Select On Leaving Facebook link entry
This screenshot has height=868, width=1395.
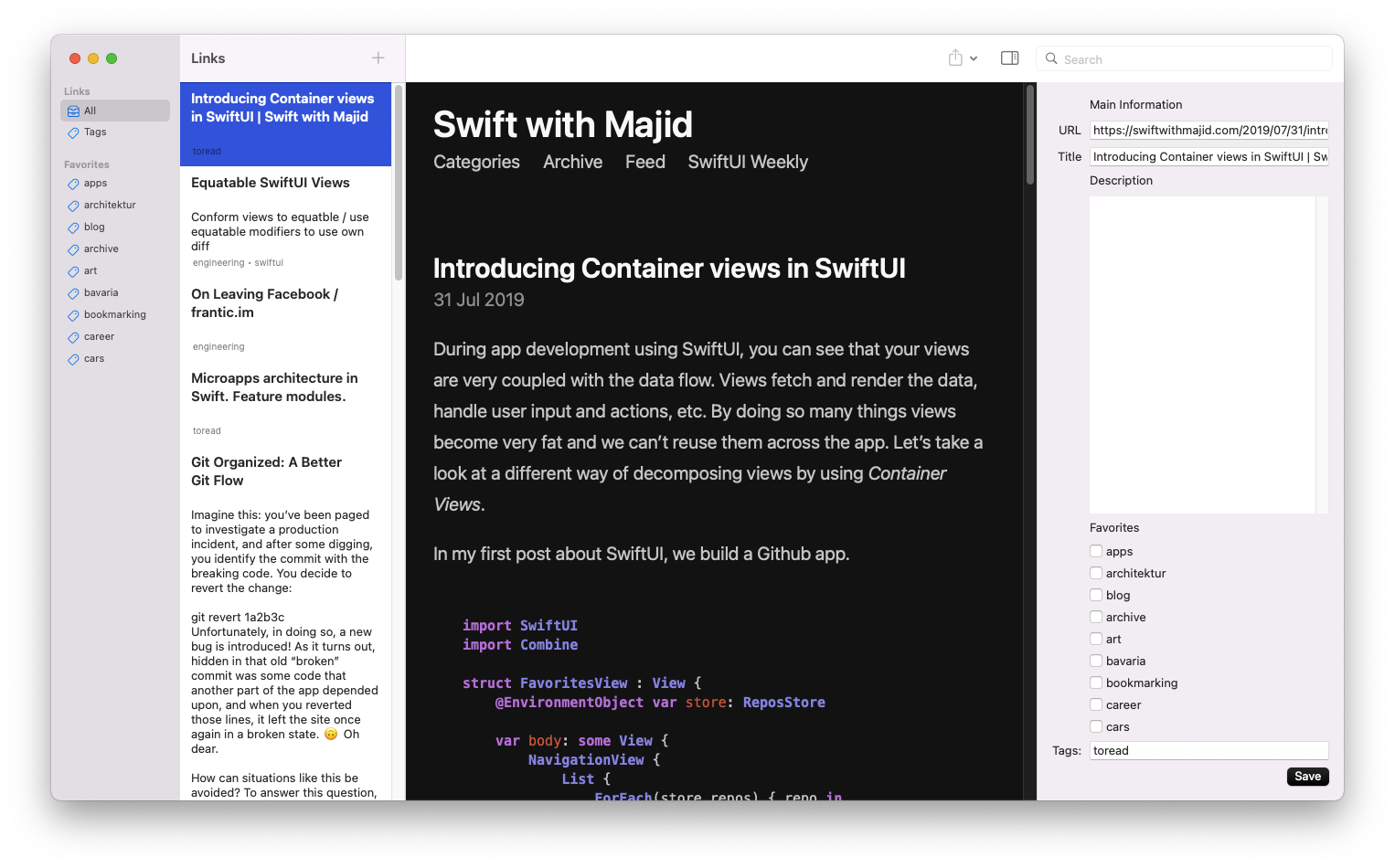pos(285,320)
